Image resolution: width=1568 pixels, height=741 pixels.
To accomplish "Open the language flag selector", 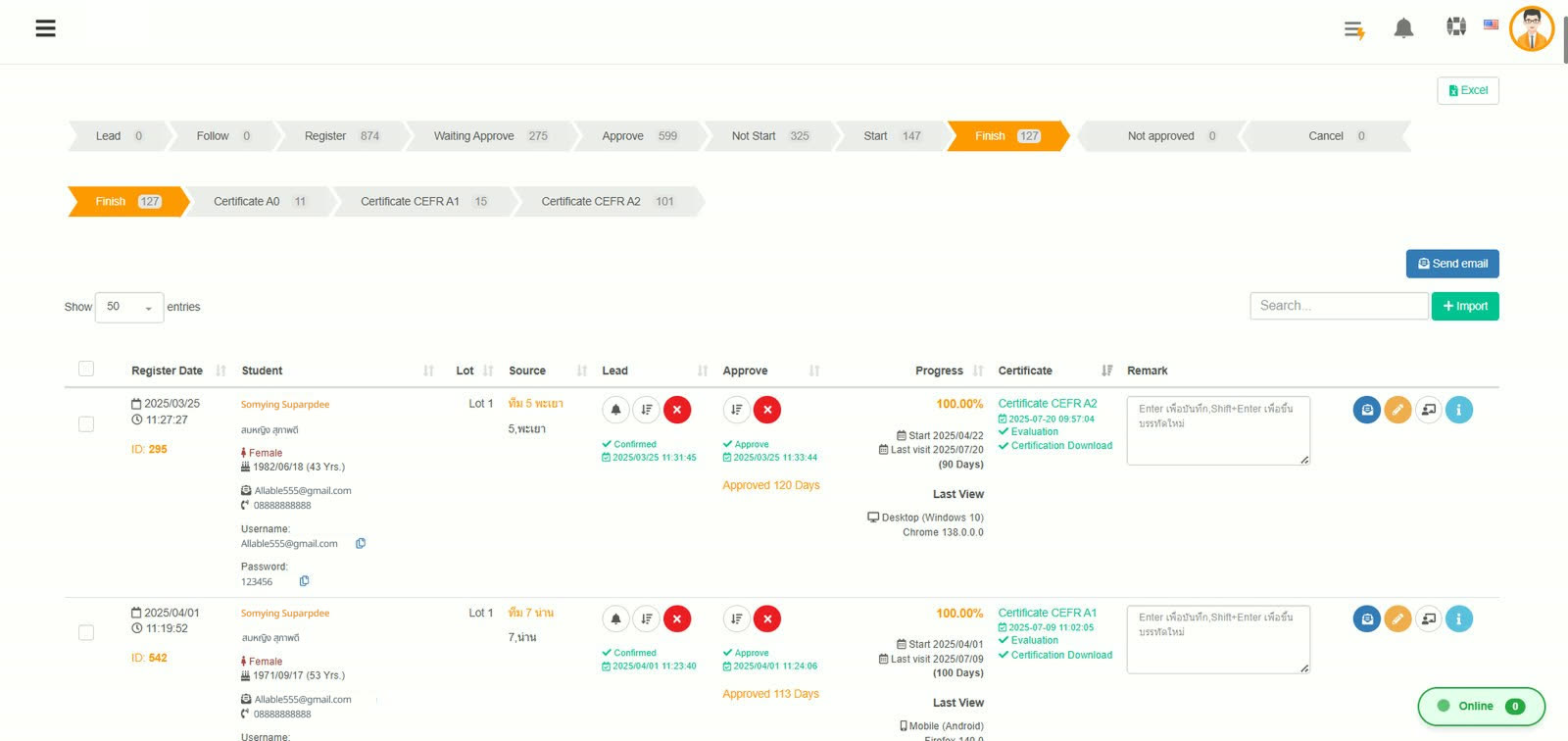I will [1491, 25].
